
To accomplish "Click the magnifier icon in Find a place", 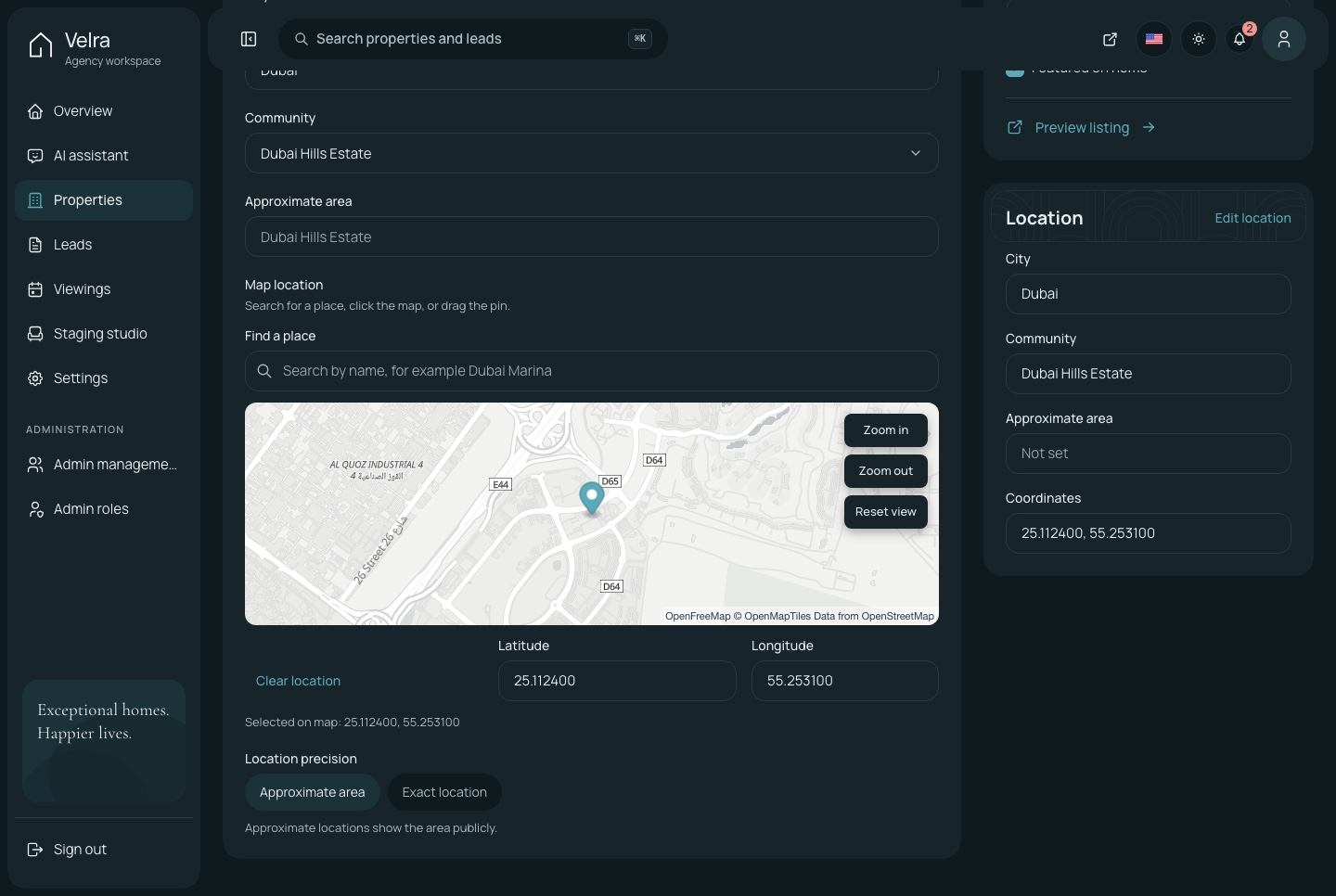I will pos(264,371).
